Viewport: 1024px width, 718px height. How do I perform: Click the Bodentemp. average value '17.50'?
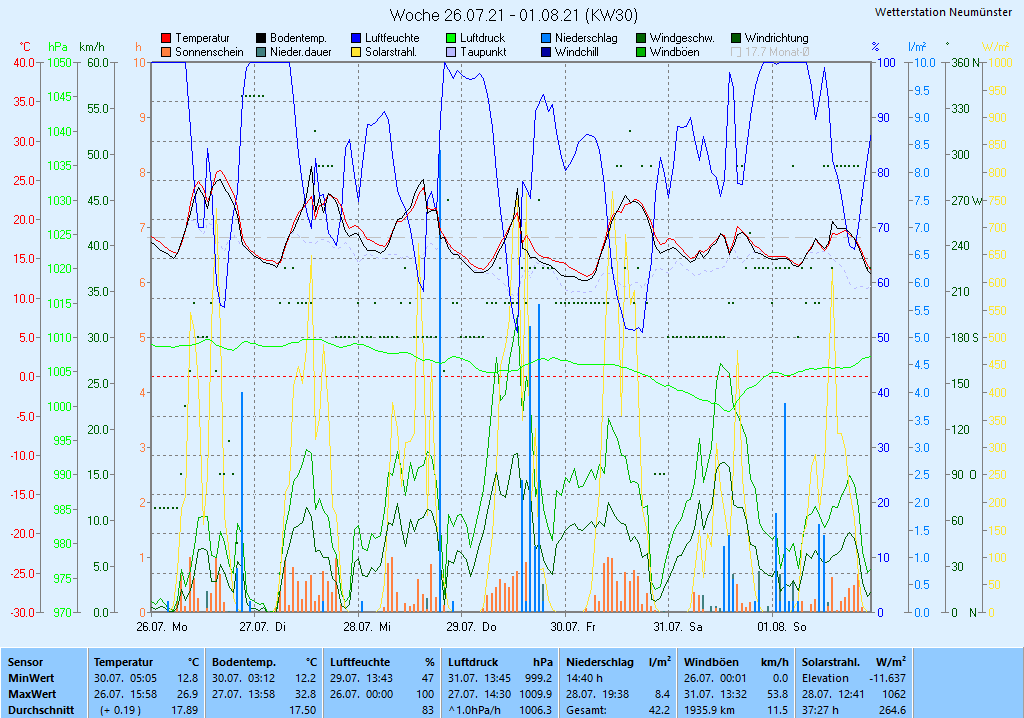click(x=302, y=710)
